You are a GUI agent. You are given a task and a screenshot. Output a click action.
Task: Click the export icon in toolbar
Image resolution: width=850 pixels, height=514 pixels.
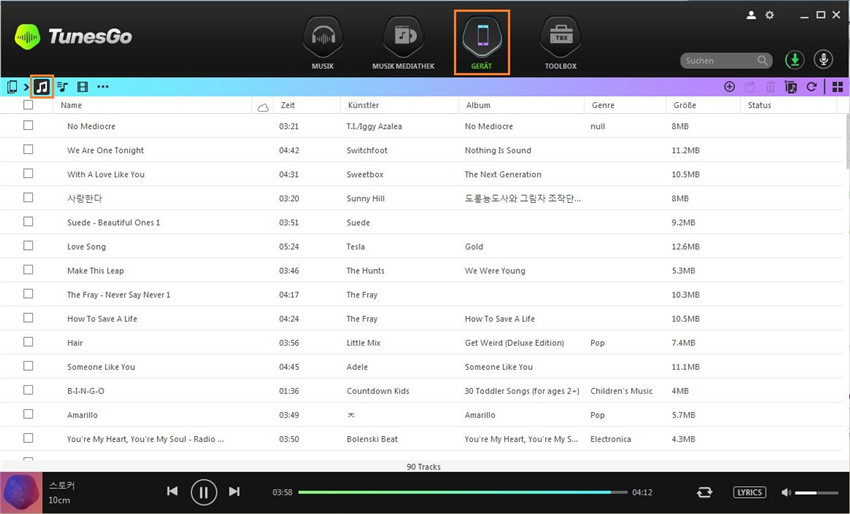(x=750, y=87)
